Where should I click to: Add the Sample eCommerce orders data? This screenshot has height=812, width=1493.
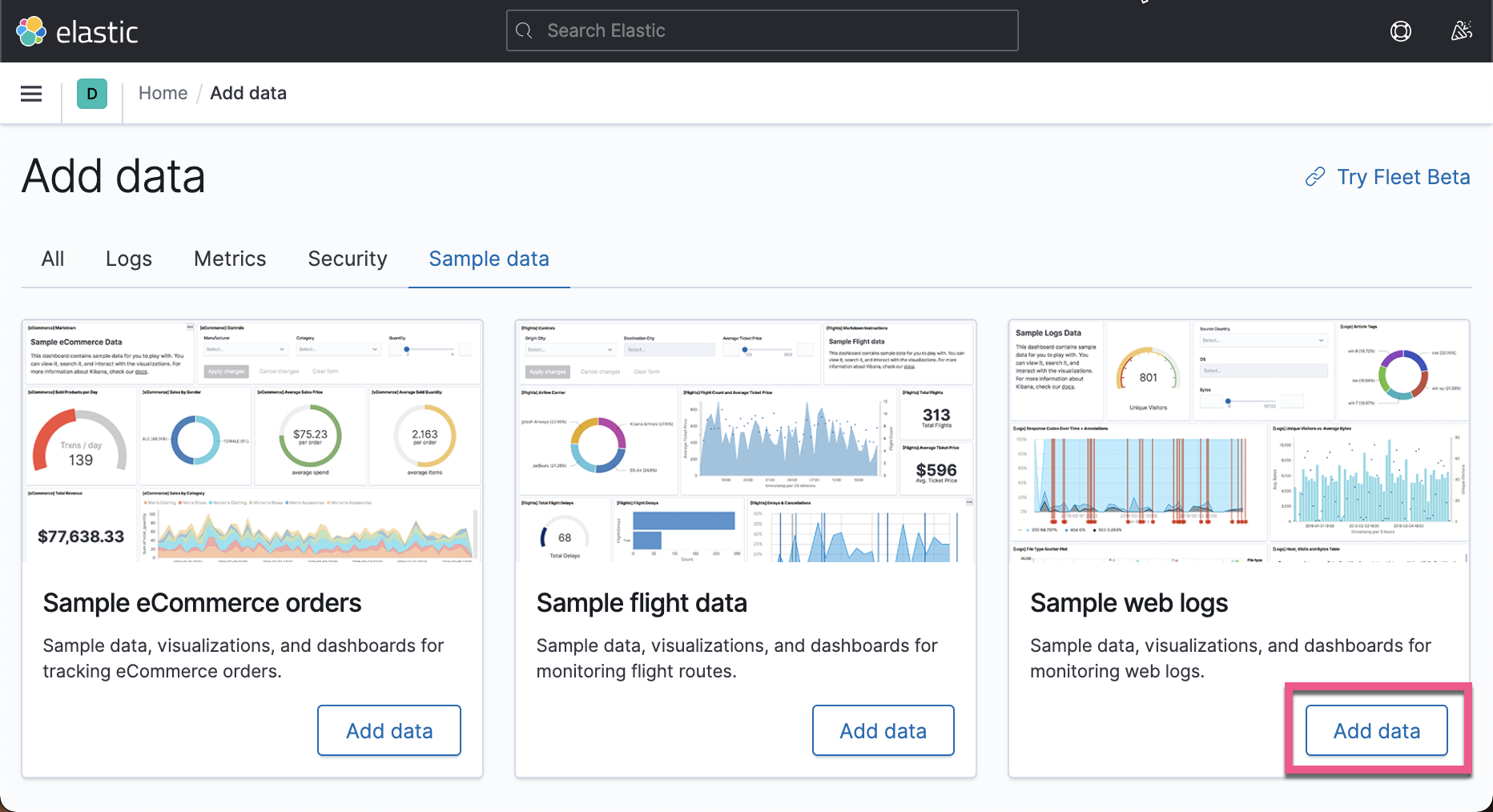(x=389, y=730)
